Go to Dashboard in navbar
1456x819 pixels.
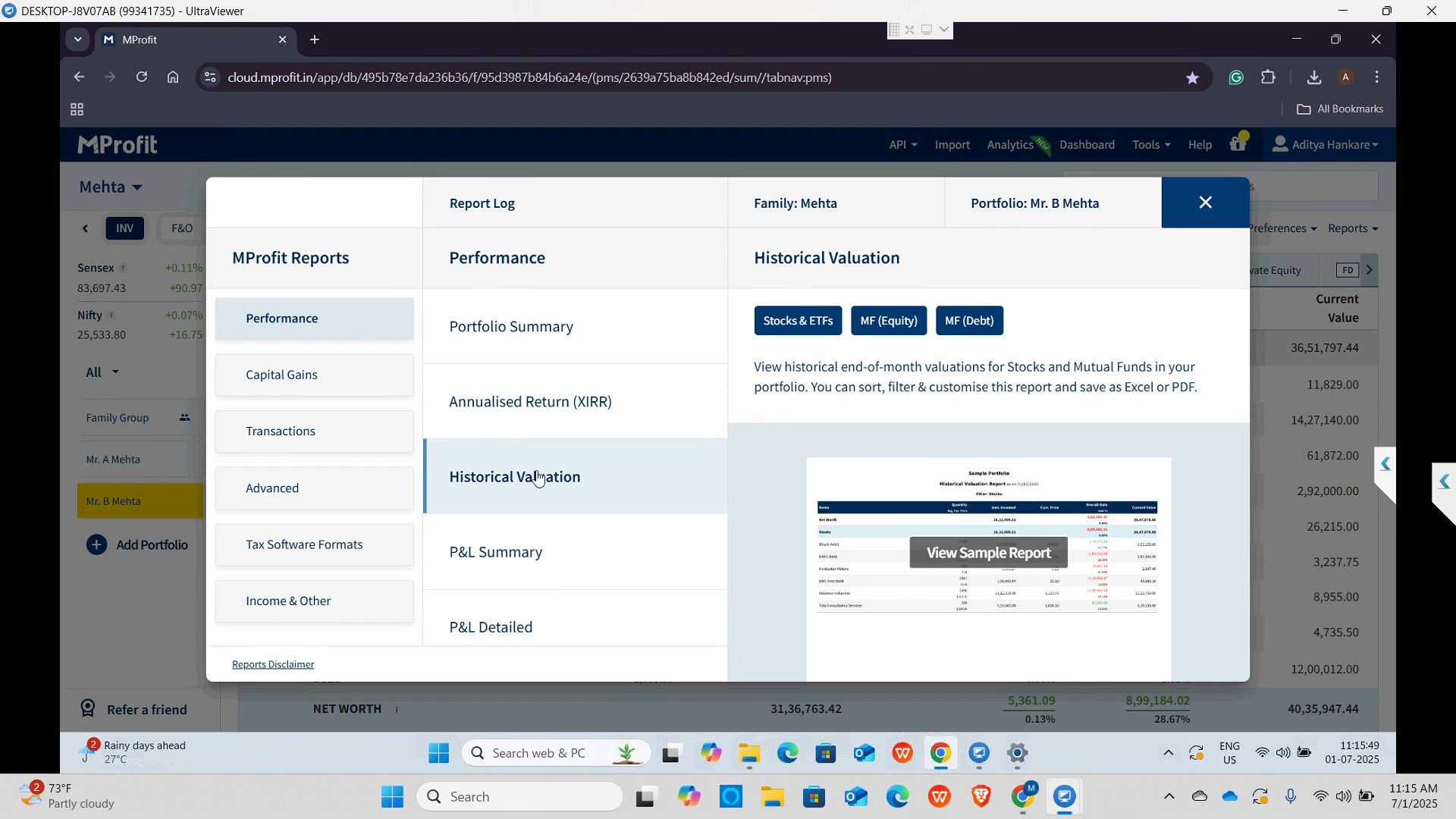[x=1087, y=145]
